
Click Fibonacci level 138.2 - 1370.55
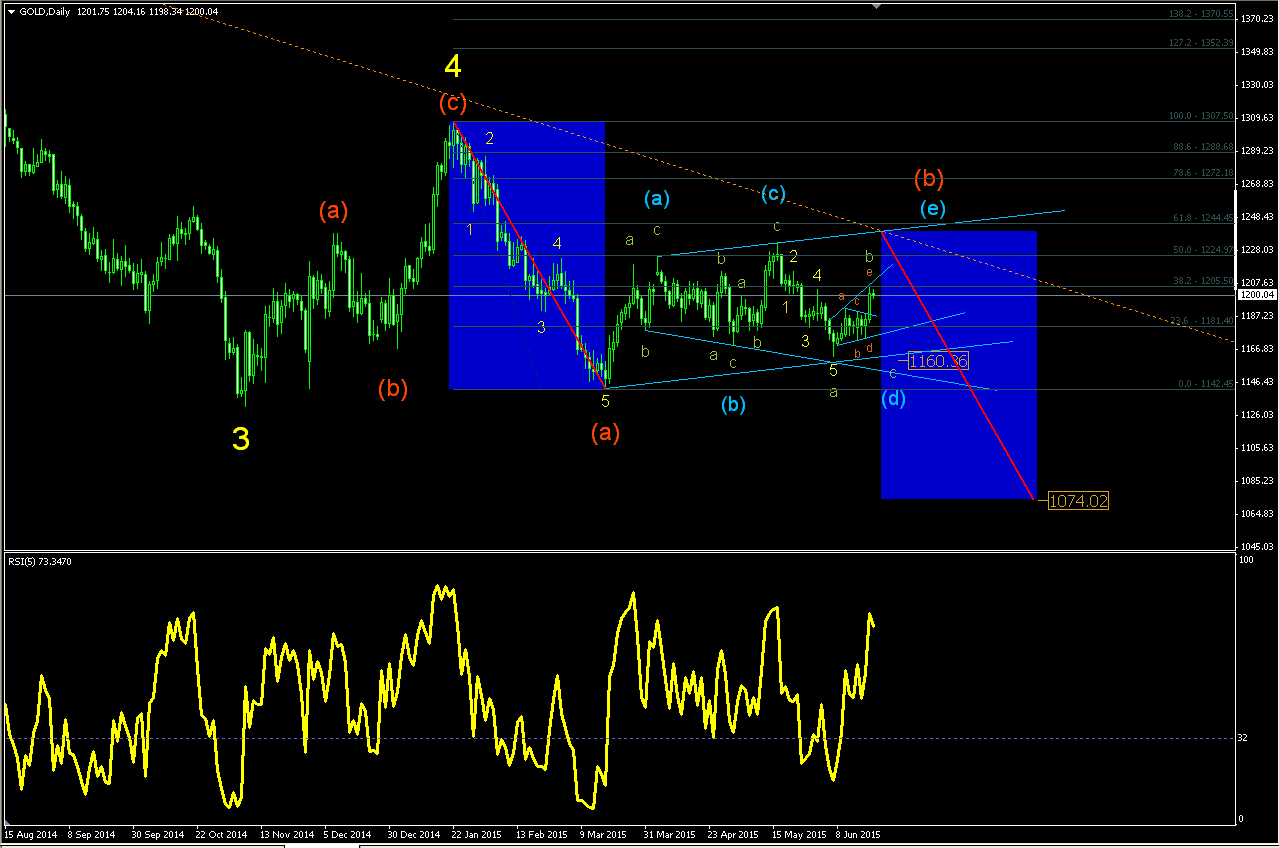[1200, 15]
